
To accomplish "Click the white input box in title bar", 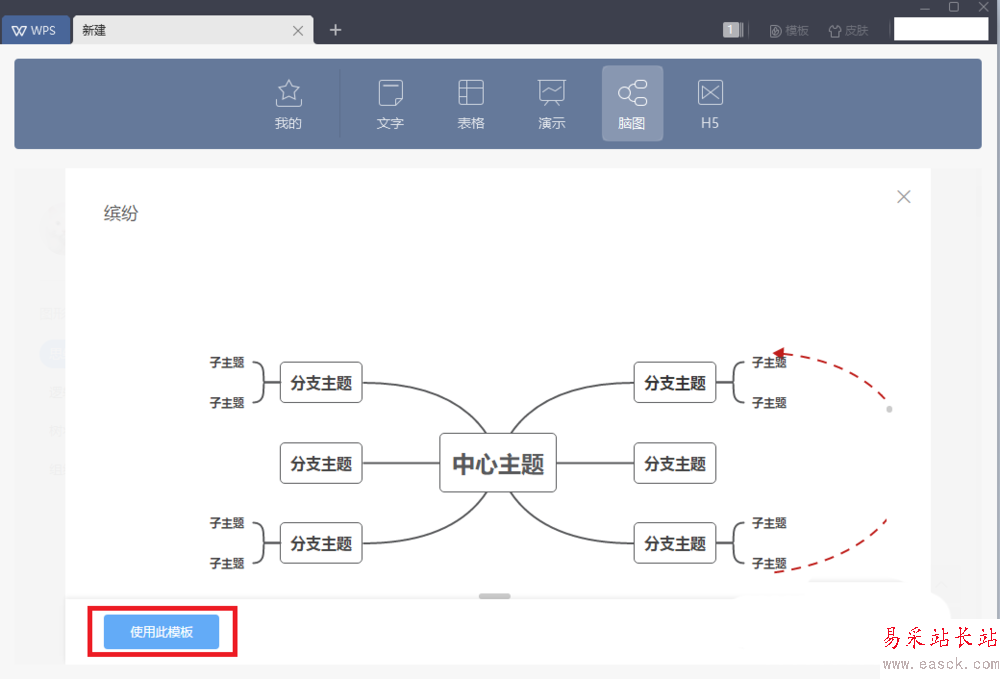I will coord(941,29).
